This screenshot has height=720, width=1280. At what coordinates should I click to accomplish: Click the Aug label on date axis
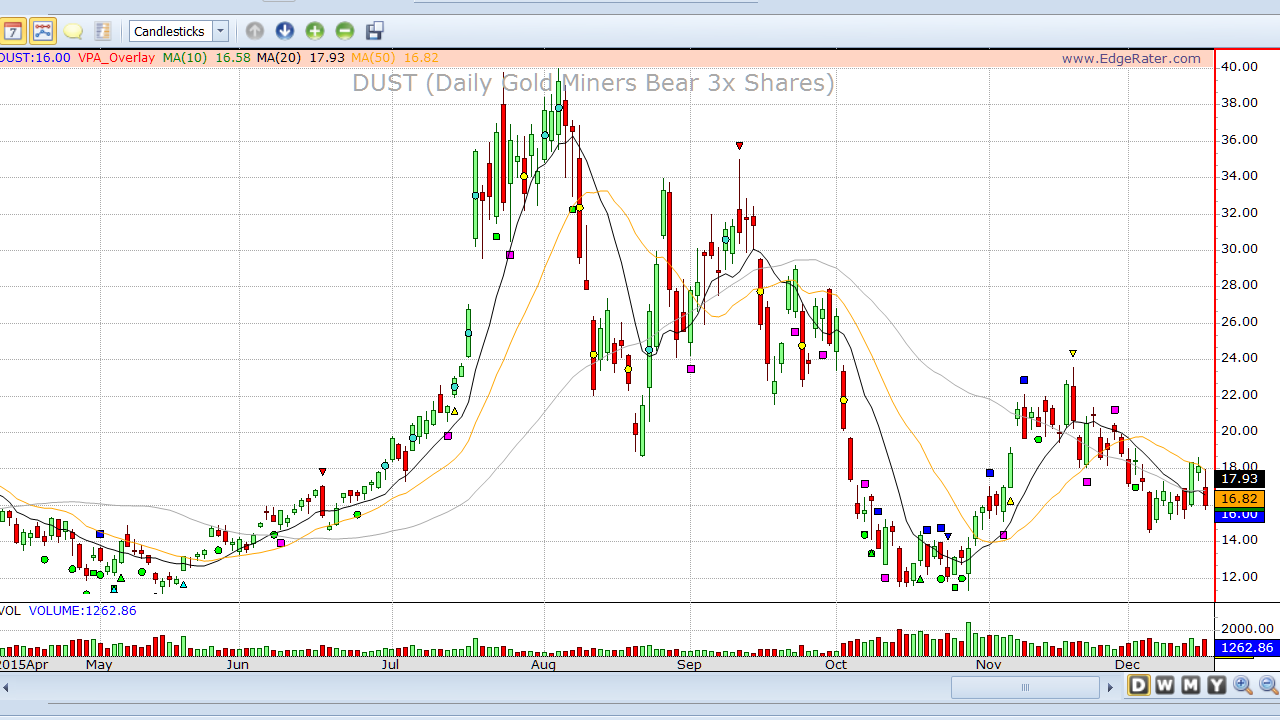(544, 664)
